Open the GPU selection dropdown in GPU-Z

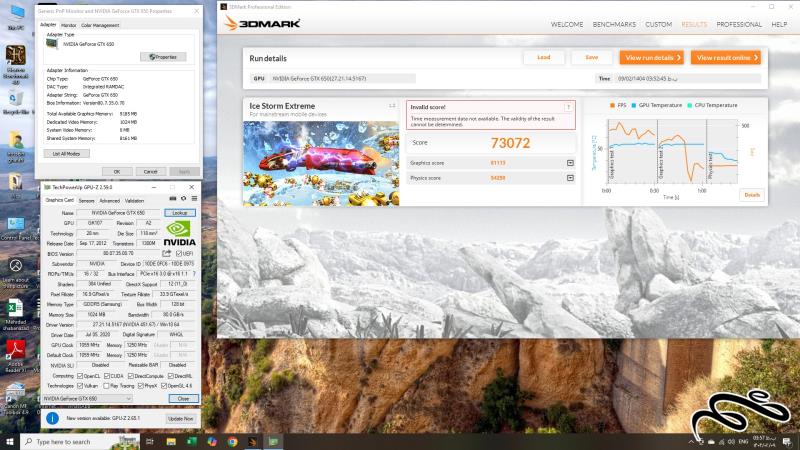87,398
